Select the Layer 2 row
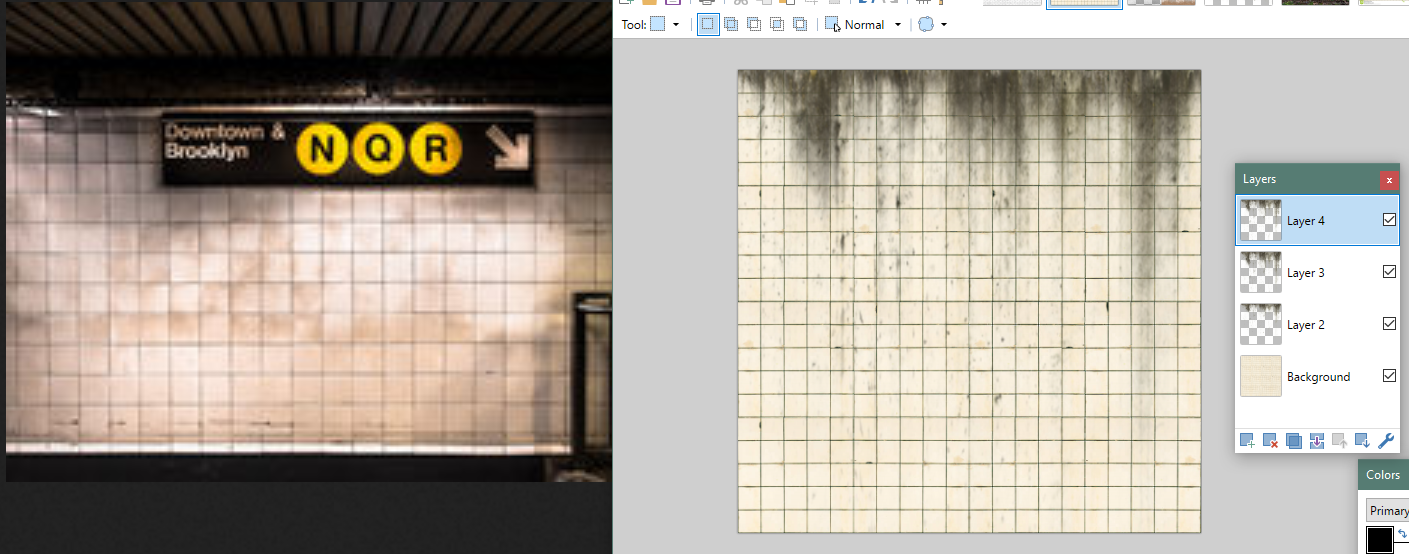 pyautogui.click(x=1318, y=324)
